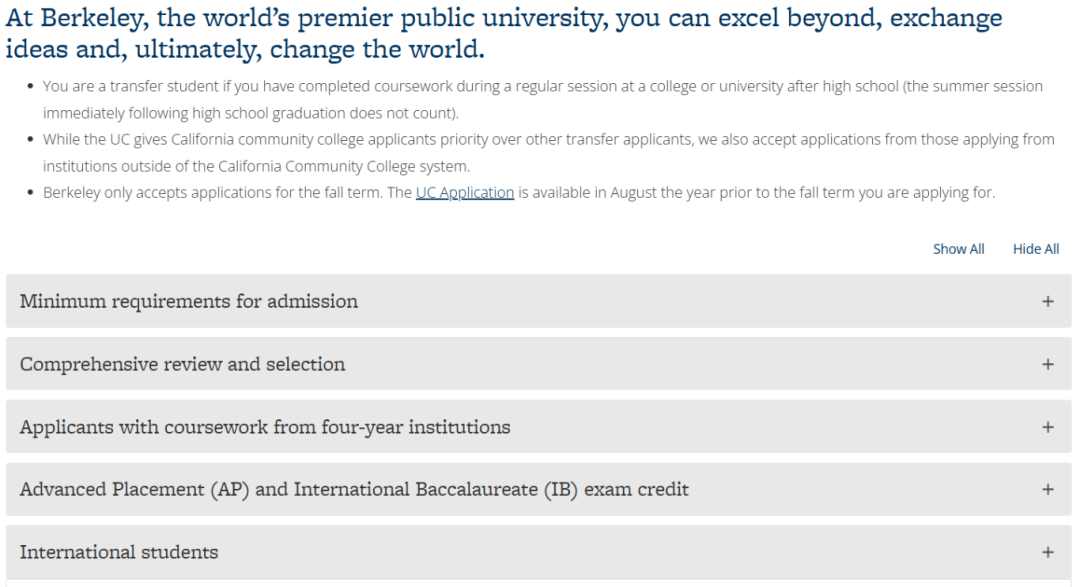
Task: Click heading line "ideas and, ultimately, change the world"
Action: pos(244,50)
